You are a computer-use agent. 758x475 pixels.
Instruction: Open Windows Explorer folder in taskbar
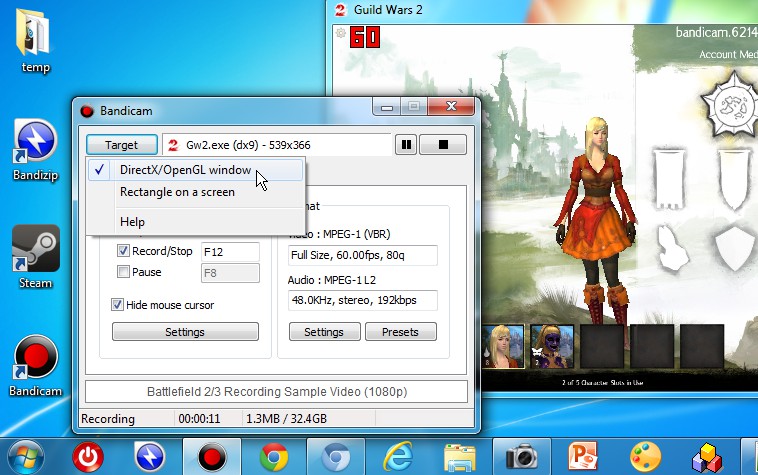(460, 458)
